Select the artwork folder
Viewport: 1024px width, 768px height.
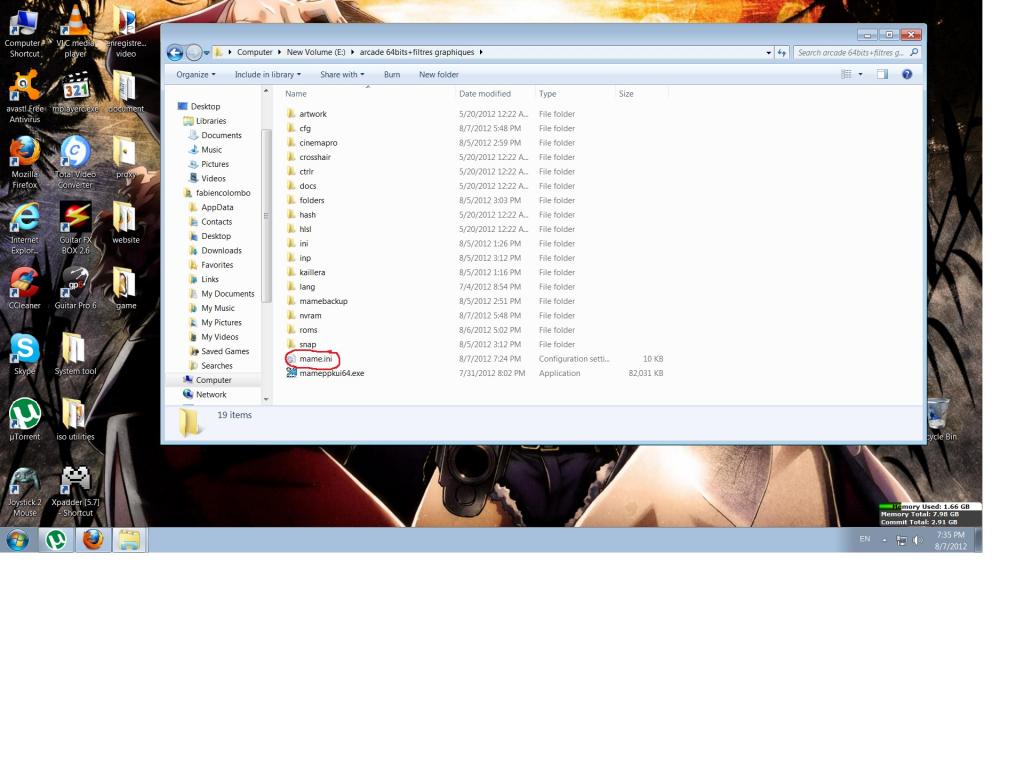coord(313,114)
